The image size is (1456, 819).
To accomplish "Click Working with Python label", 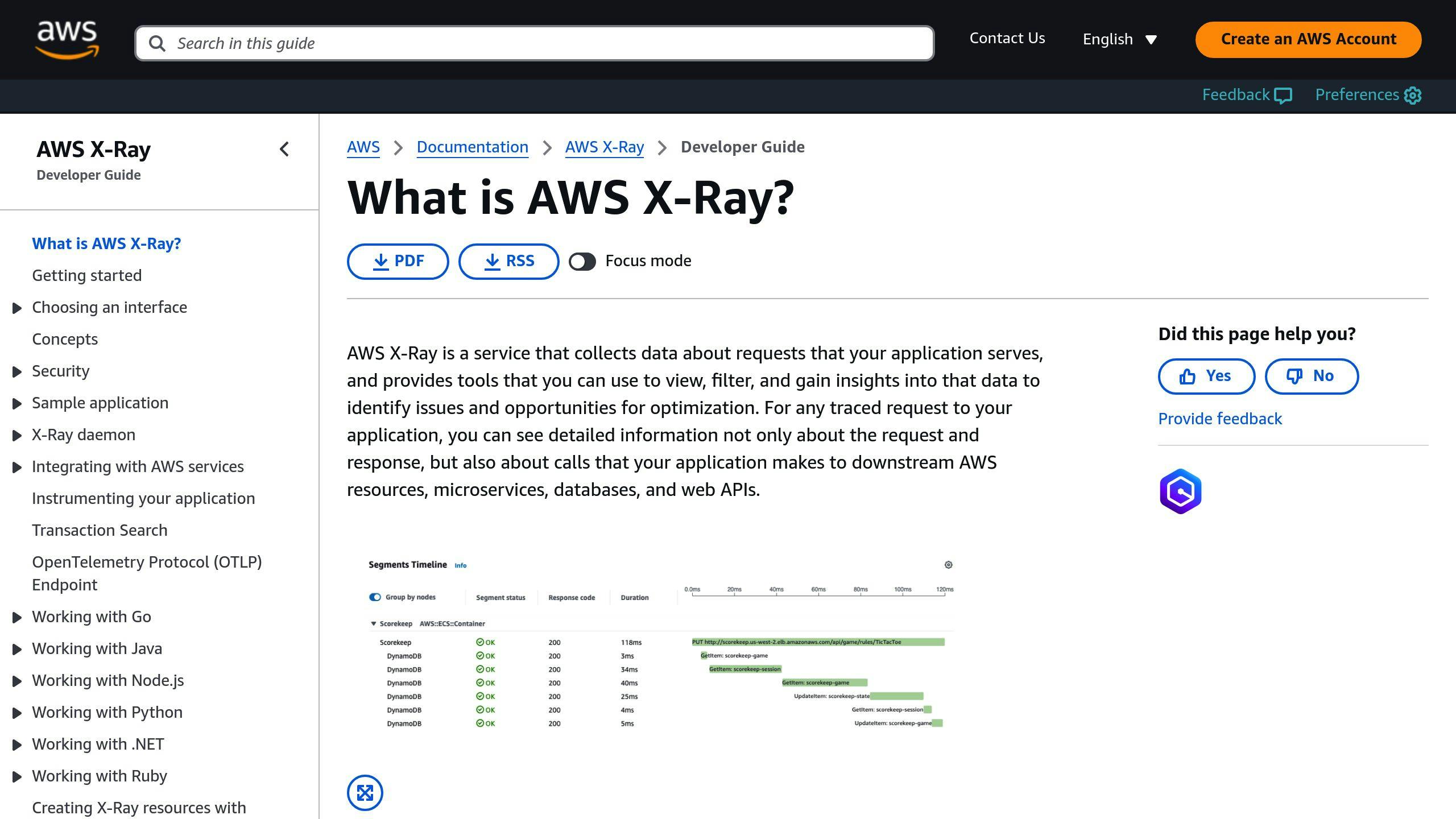I will [x=107, y=712].
